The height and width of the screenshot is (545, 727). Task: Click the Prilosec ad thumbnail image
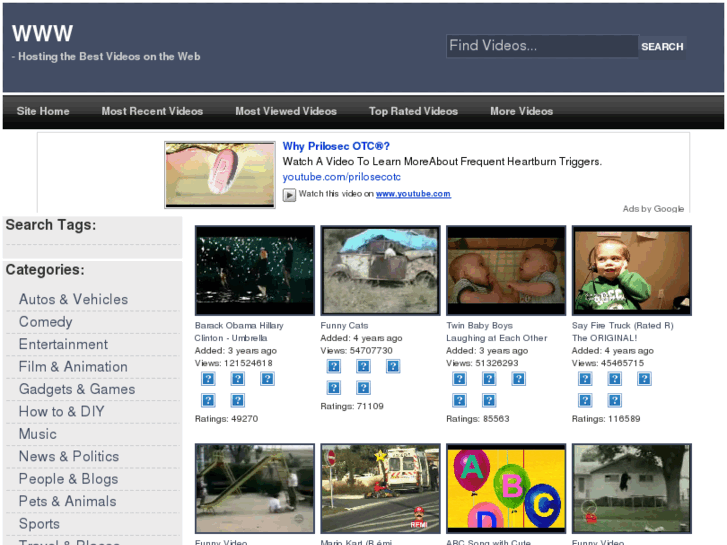pyautogui.click(x=220, y=175)
